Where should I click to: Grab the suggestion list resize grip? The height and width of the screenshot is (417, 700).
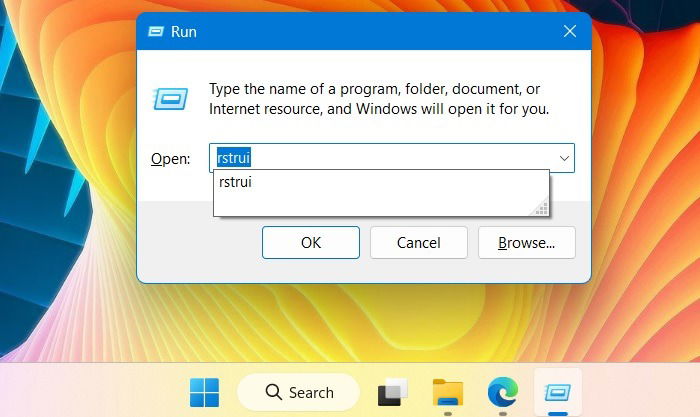541,208
